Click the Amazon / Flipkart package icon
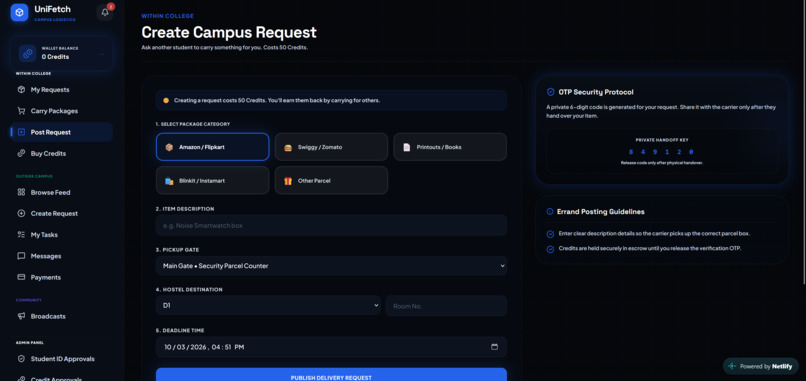The image size is (806, 381). [169, 147]
